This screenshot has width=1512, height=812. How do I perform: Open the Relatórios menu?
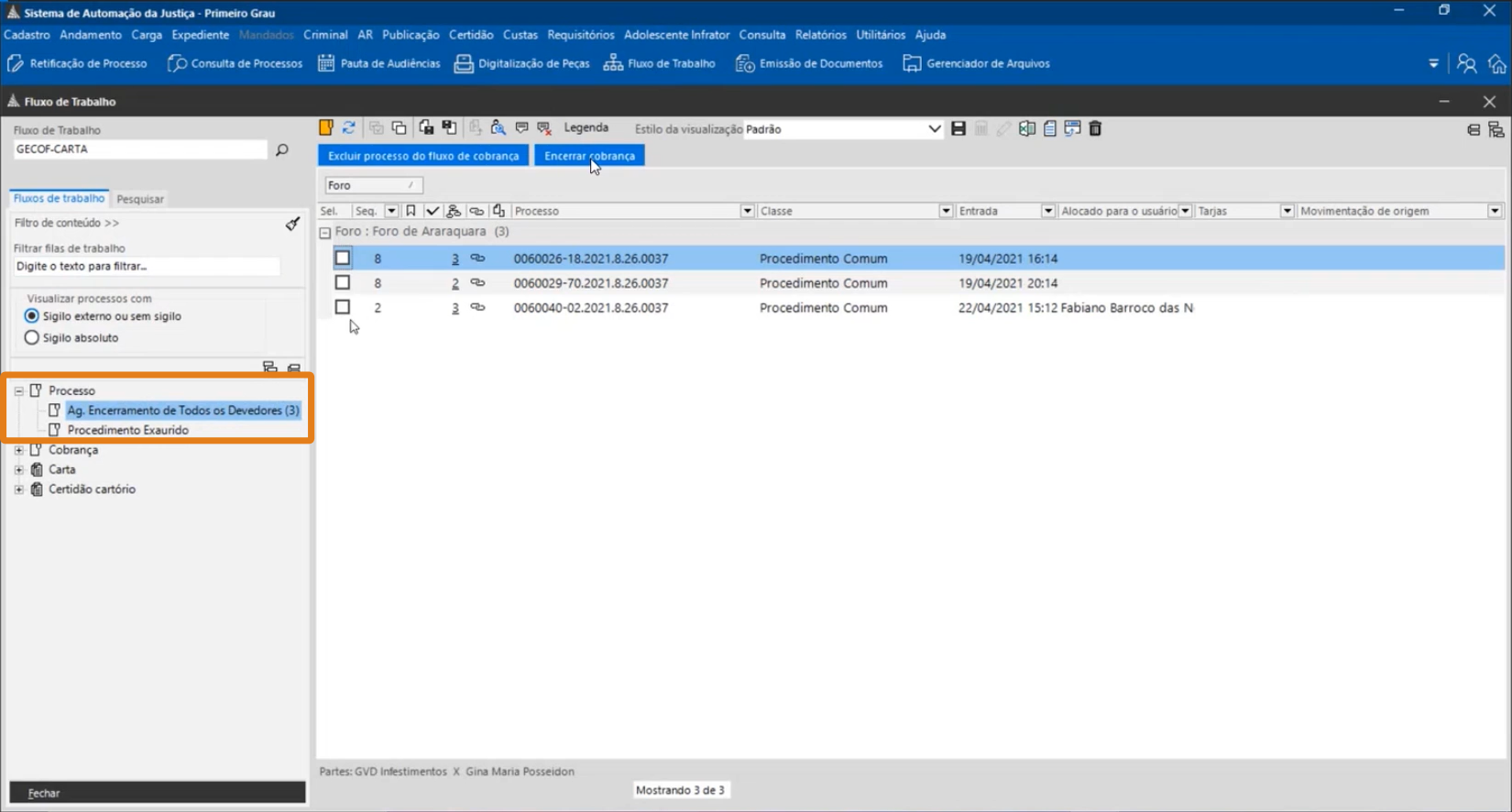(820, 35)
